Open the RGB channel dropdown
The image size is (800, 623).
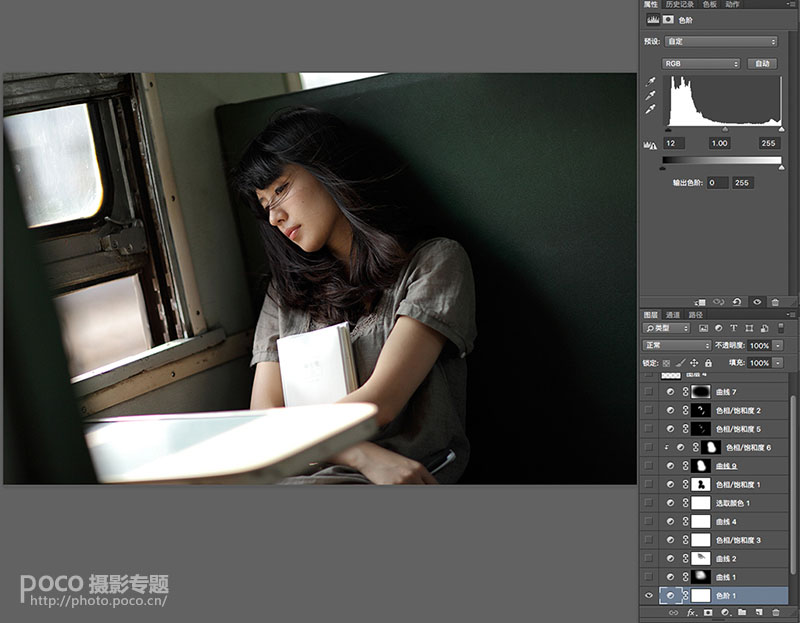coord(701,64)
